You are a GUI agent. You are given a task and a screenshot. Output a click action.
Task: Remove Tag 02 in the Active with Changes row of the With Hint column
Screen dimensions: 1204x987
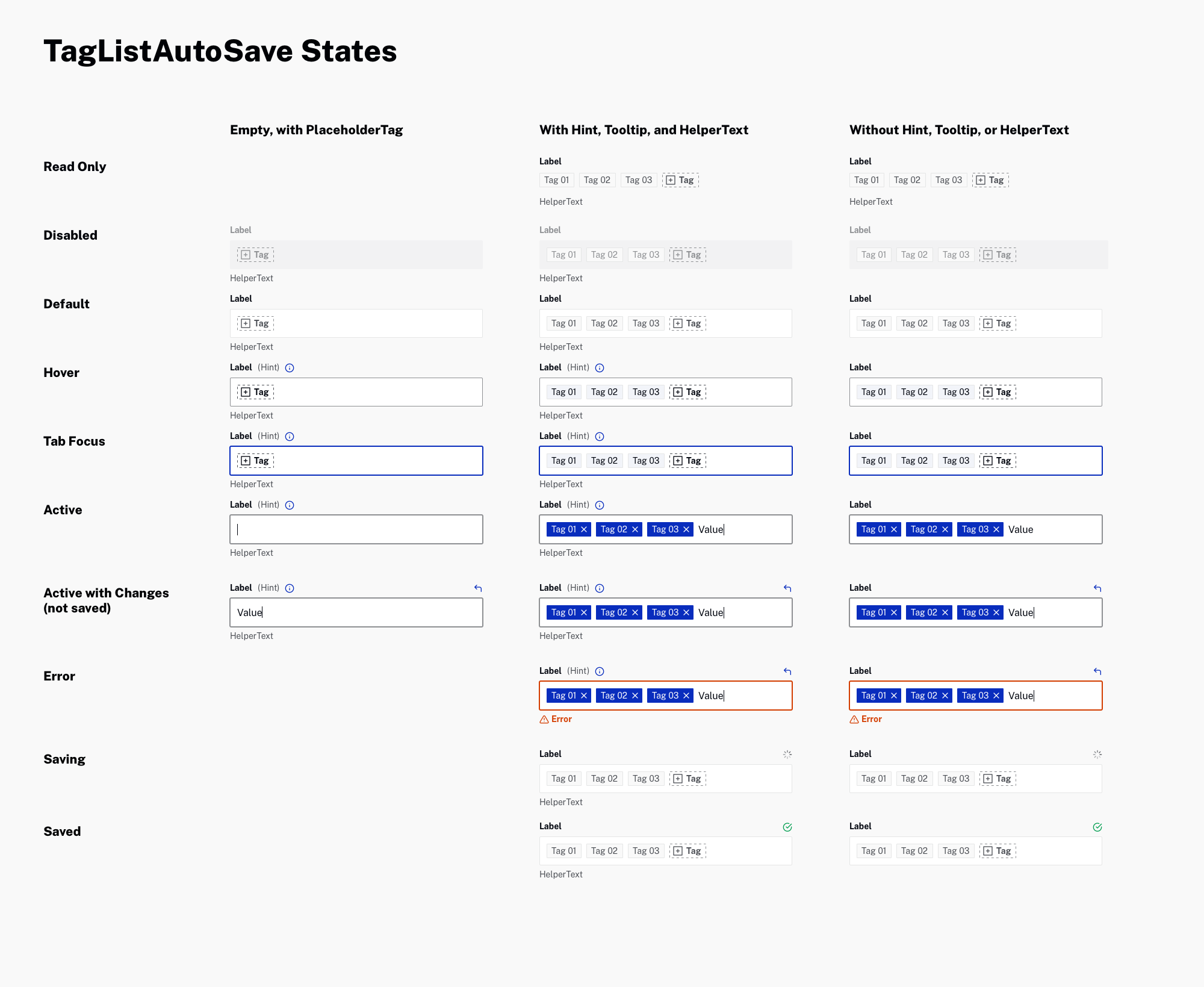pos(635,612)
